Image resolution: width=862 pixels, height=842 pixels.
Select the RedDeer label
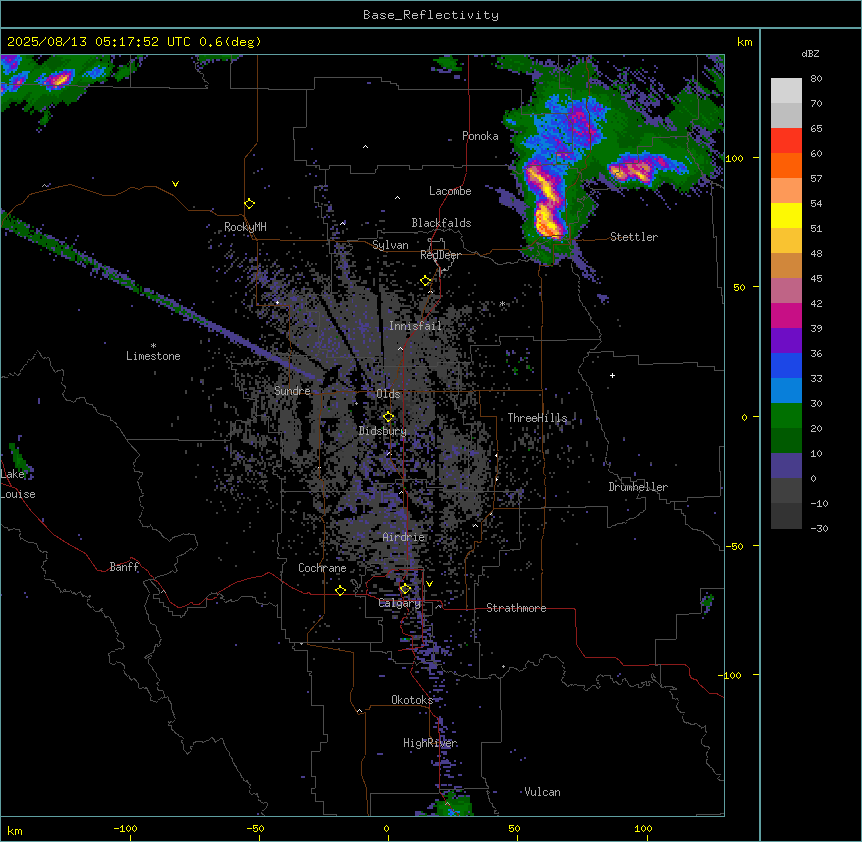pos(440,255)
